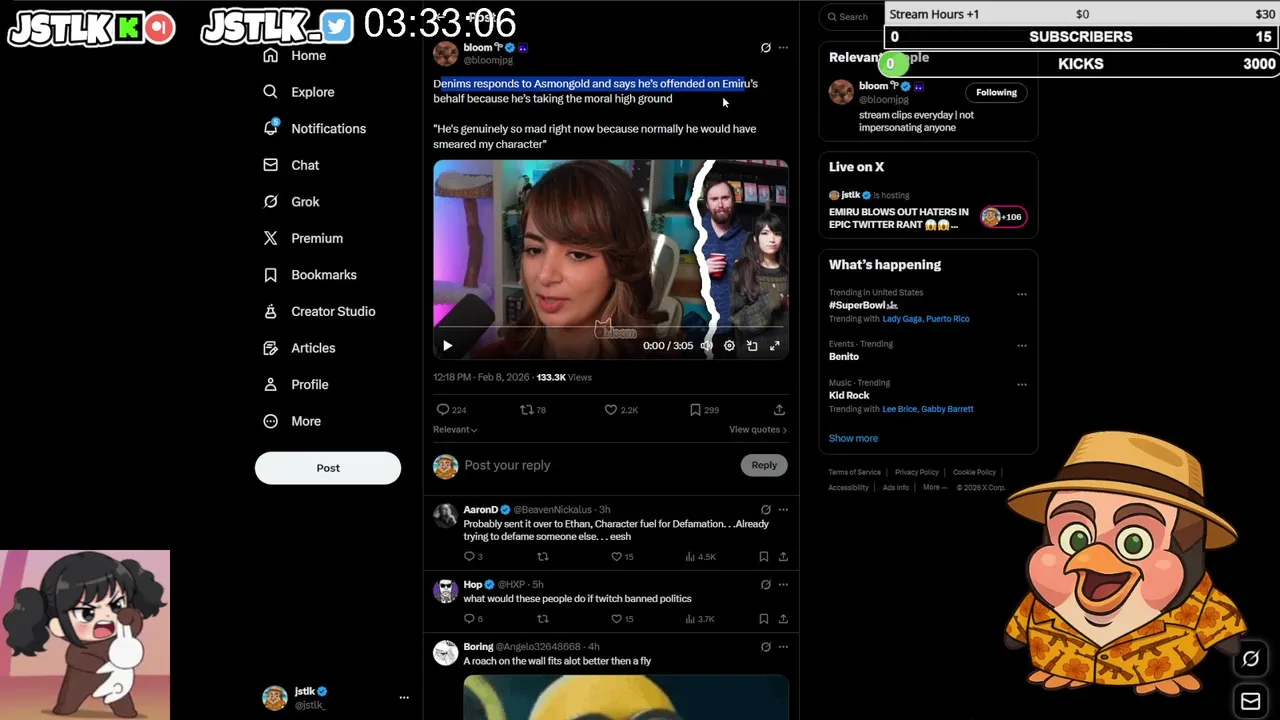
Task: Open Messages floating envelope button
Action: click(x=1250, y=701)
